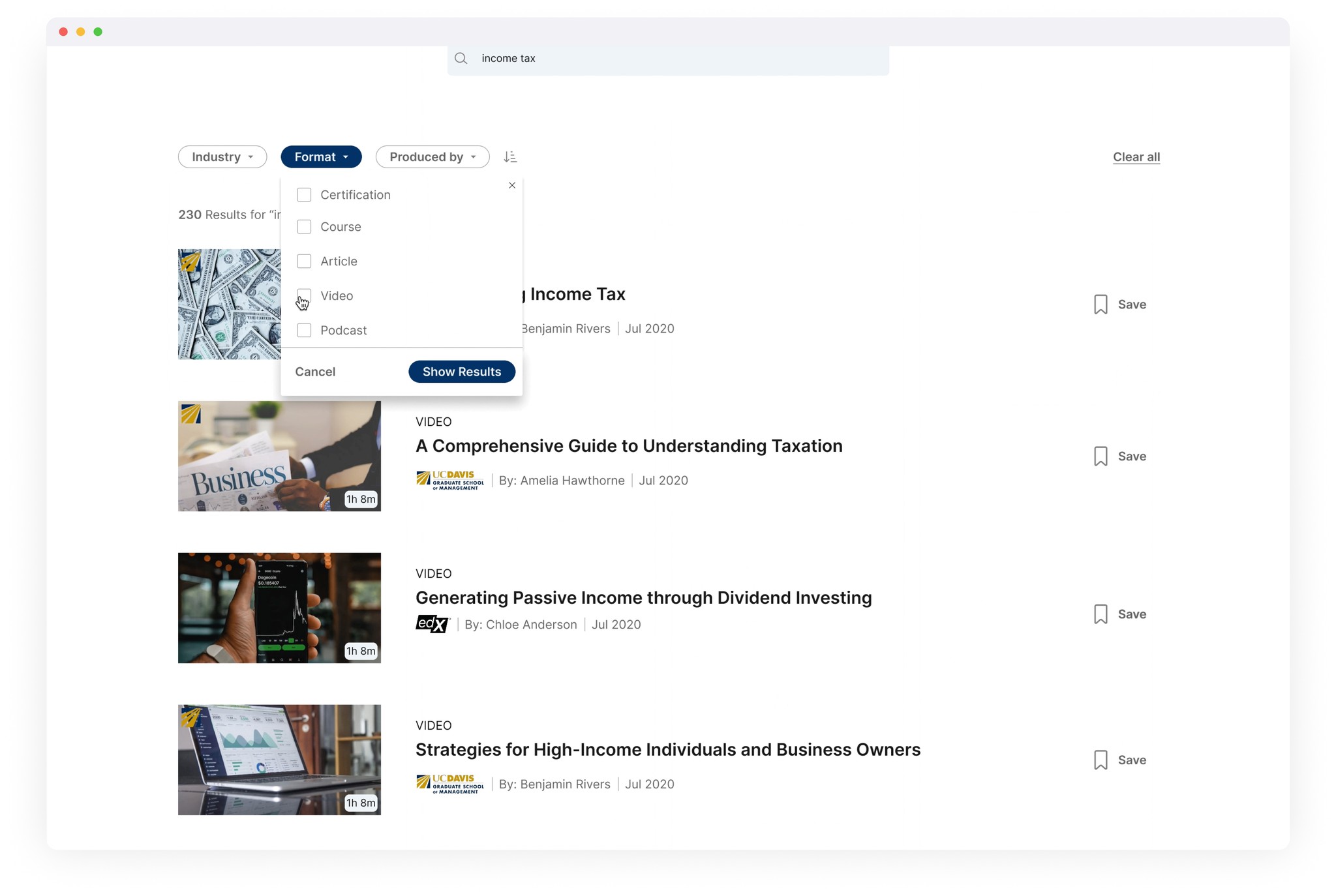The image size is (1336, 896).
Task: Open the Produced by filter dropdown
Action: click(432, 157)
